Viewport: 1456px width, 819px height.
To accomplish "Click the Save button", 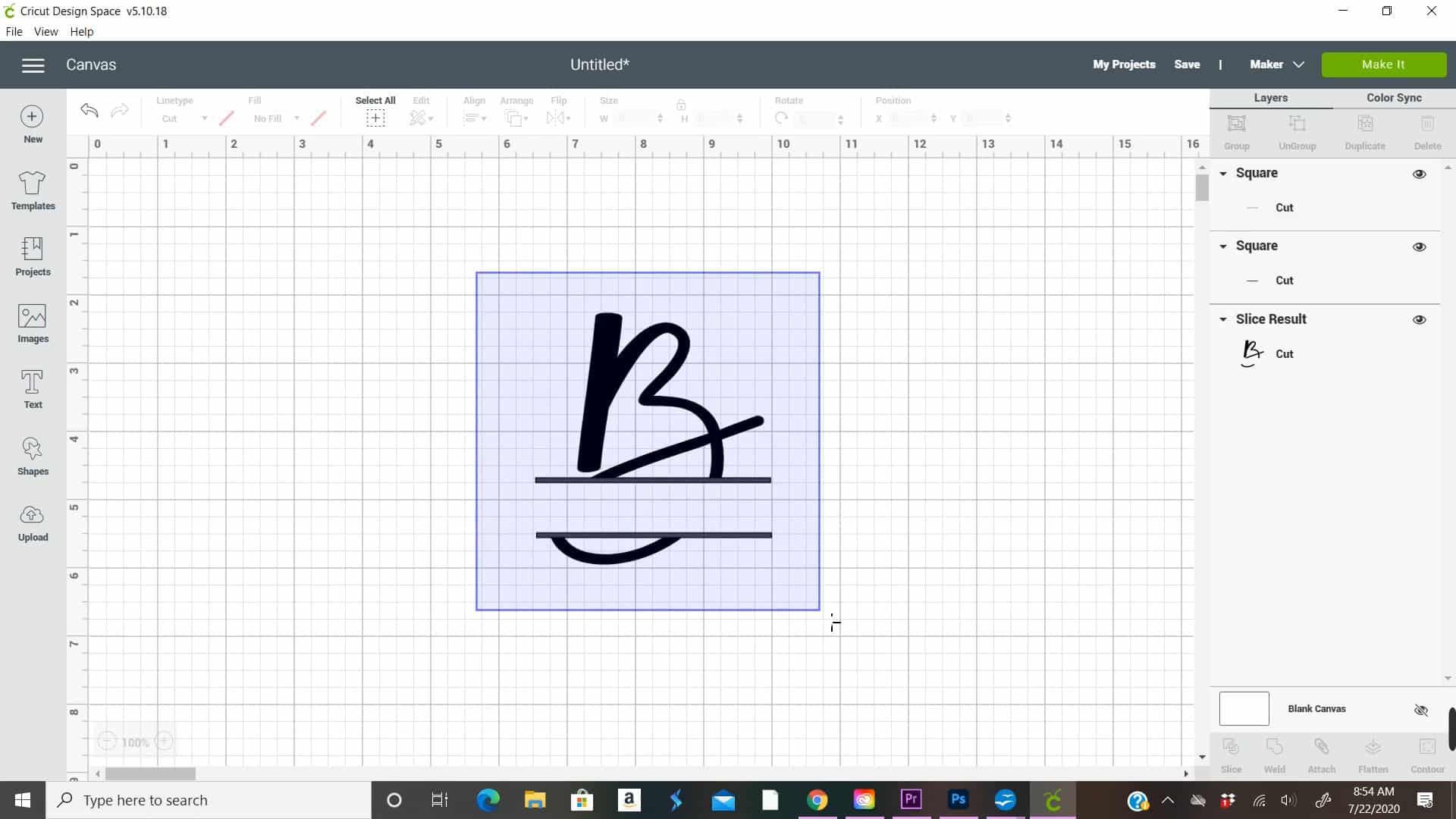I will point(1187,64).
